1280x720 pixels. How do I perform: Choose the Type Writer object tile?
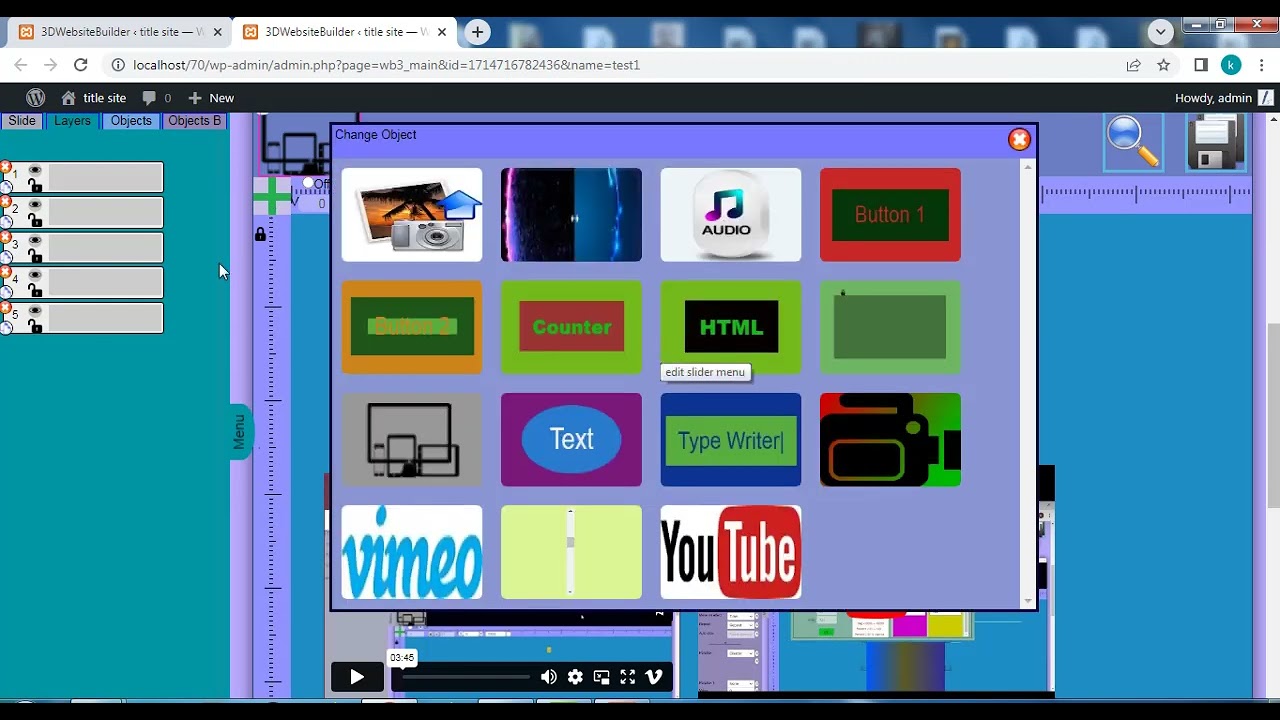tap(730, 440)
